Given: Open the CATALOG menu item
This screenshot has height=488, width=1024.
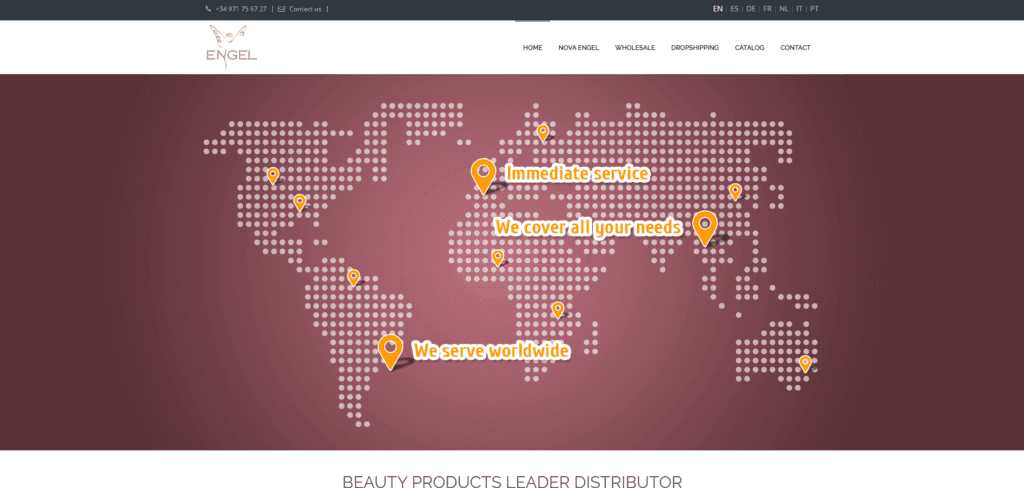Looking at the screenshot, I should [749, 48].
